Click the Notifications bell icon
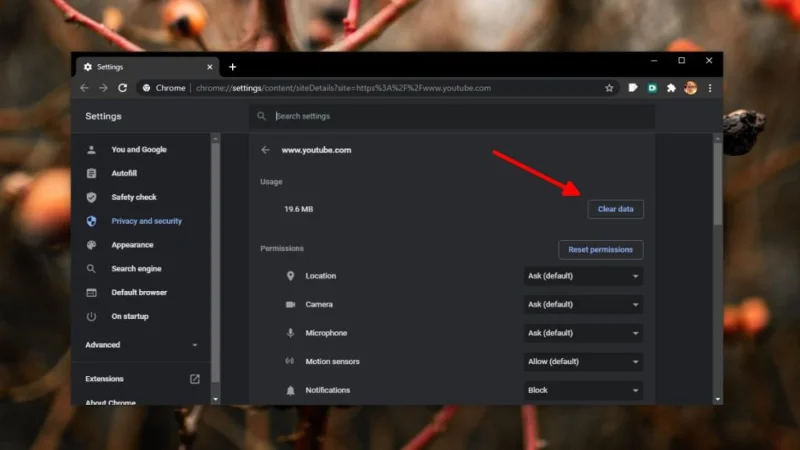Image resolution: width=800 pixels, height=450 pixels. coord(290,390)
